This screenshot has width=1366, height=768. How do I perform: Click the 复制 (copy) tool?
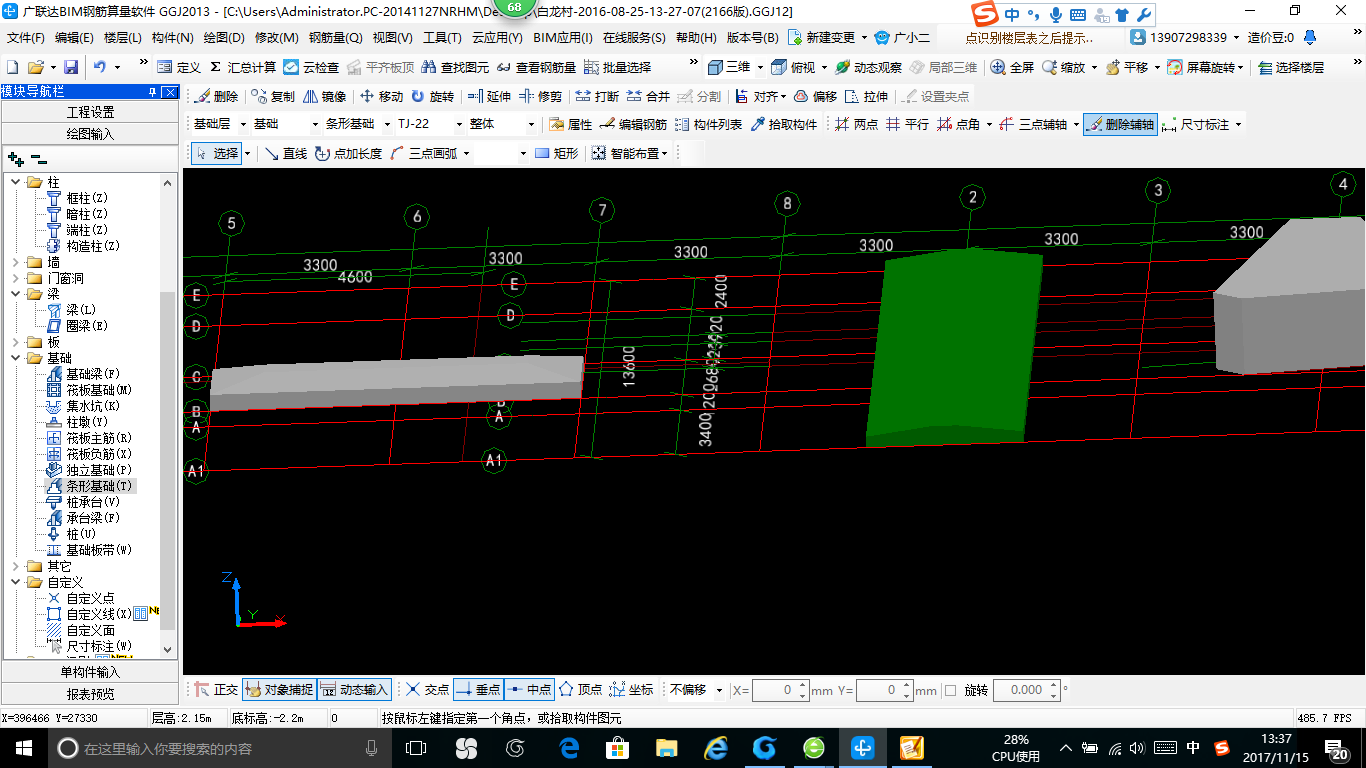(x=274, y=97)
